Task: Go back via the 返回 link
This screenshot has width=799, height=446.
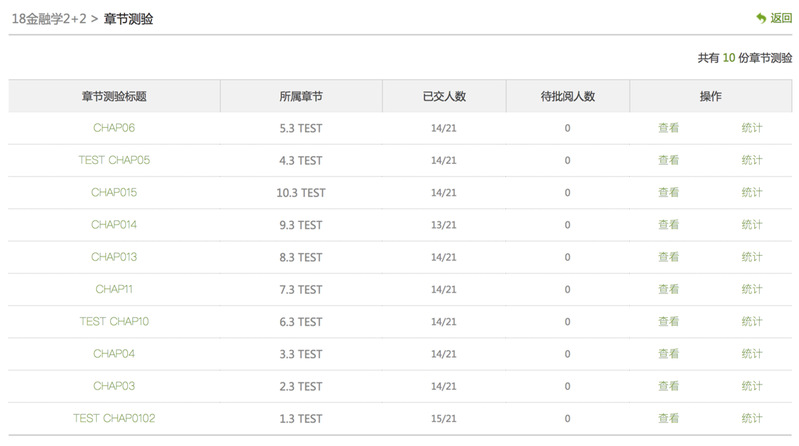Action: 781,18
